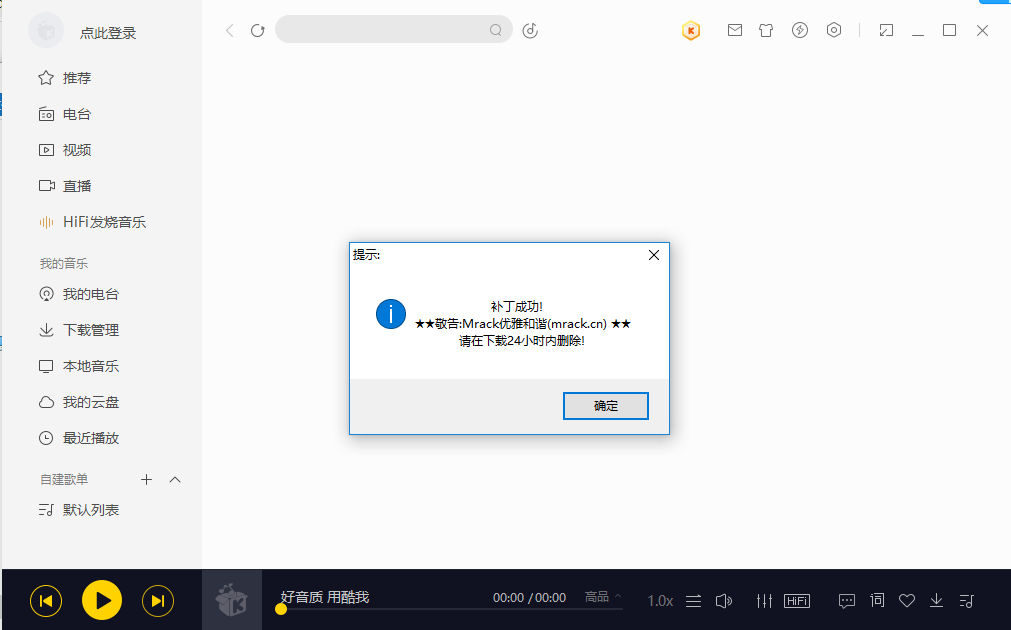1011x630 pixels.
Task: Play the previous track
Action: [46, 601]
